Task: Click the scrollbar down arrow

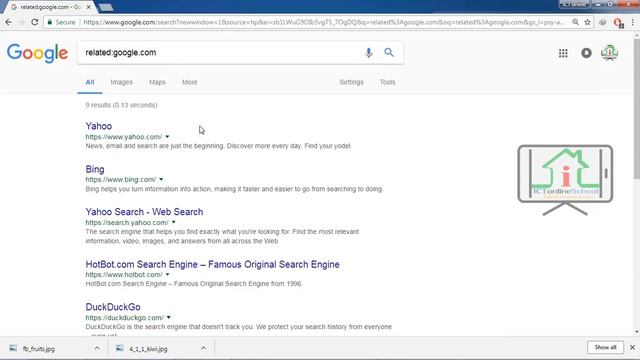Action: click(637, 332)
